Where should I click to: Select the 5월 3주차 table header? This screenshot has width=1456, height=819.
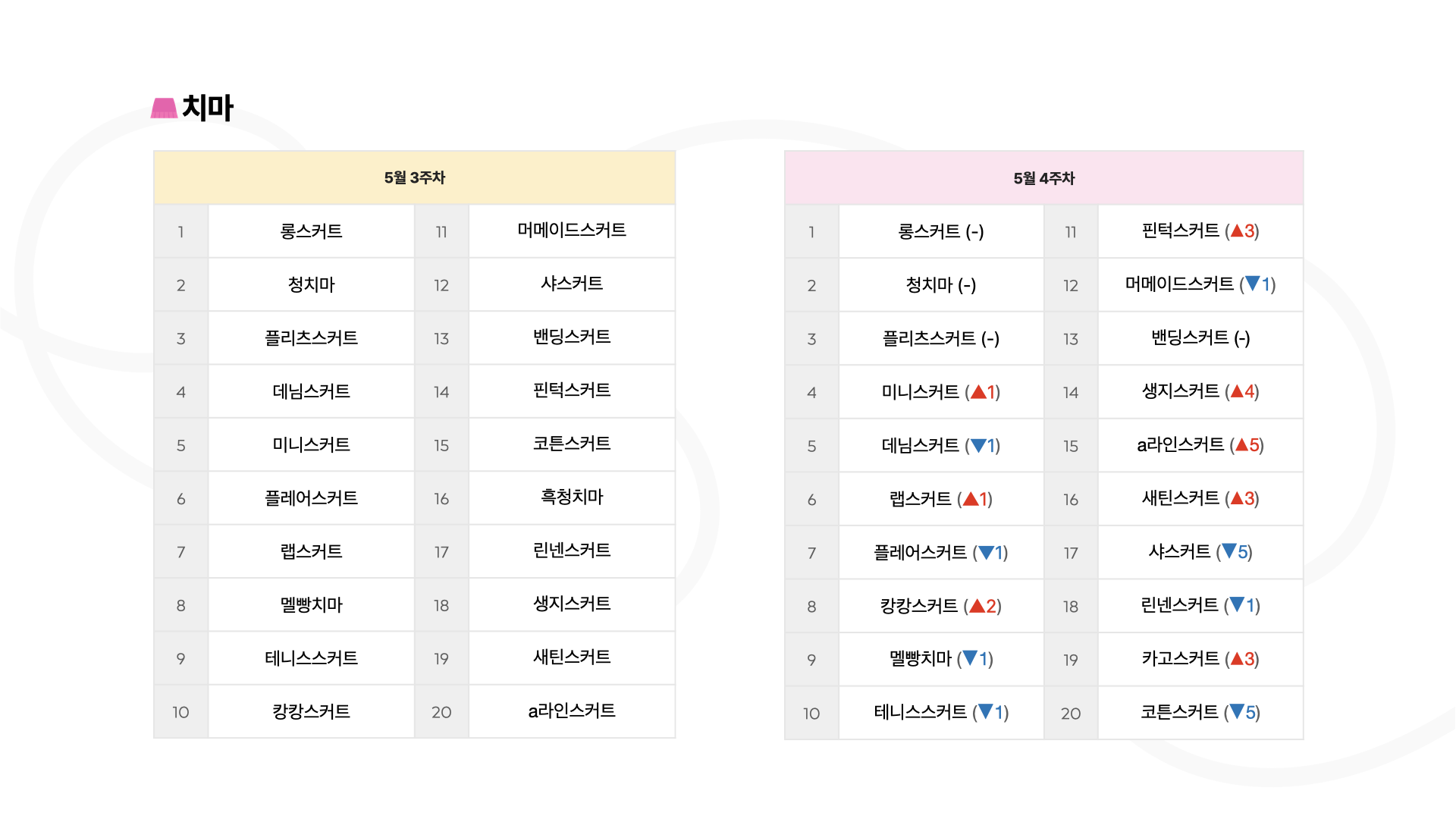click(x=414, y=177)
